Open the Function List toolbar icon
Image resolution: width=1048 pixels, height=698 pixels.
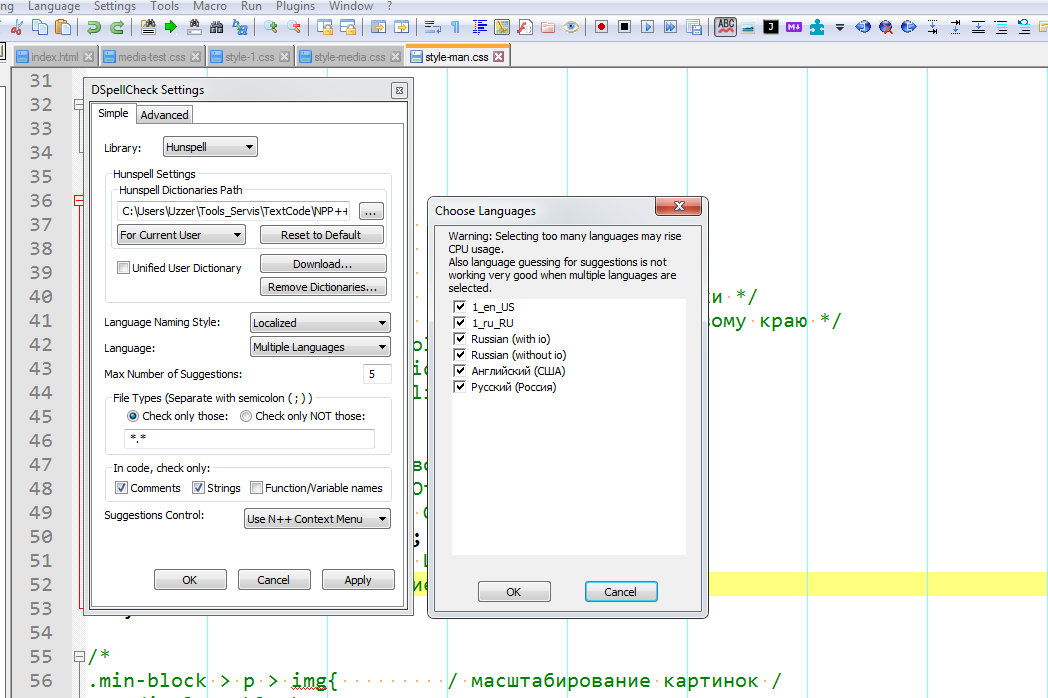tap(525, 27)
